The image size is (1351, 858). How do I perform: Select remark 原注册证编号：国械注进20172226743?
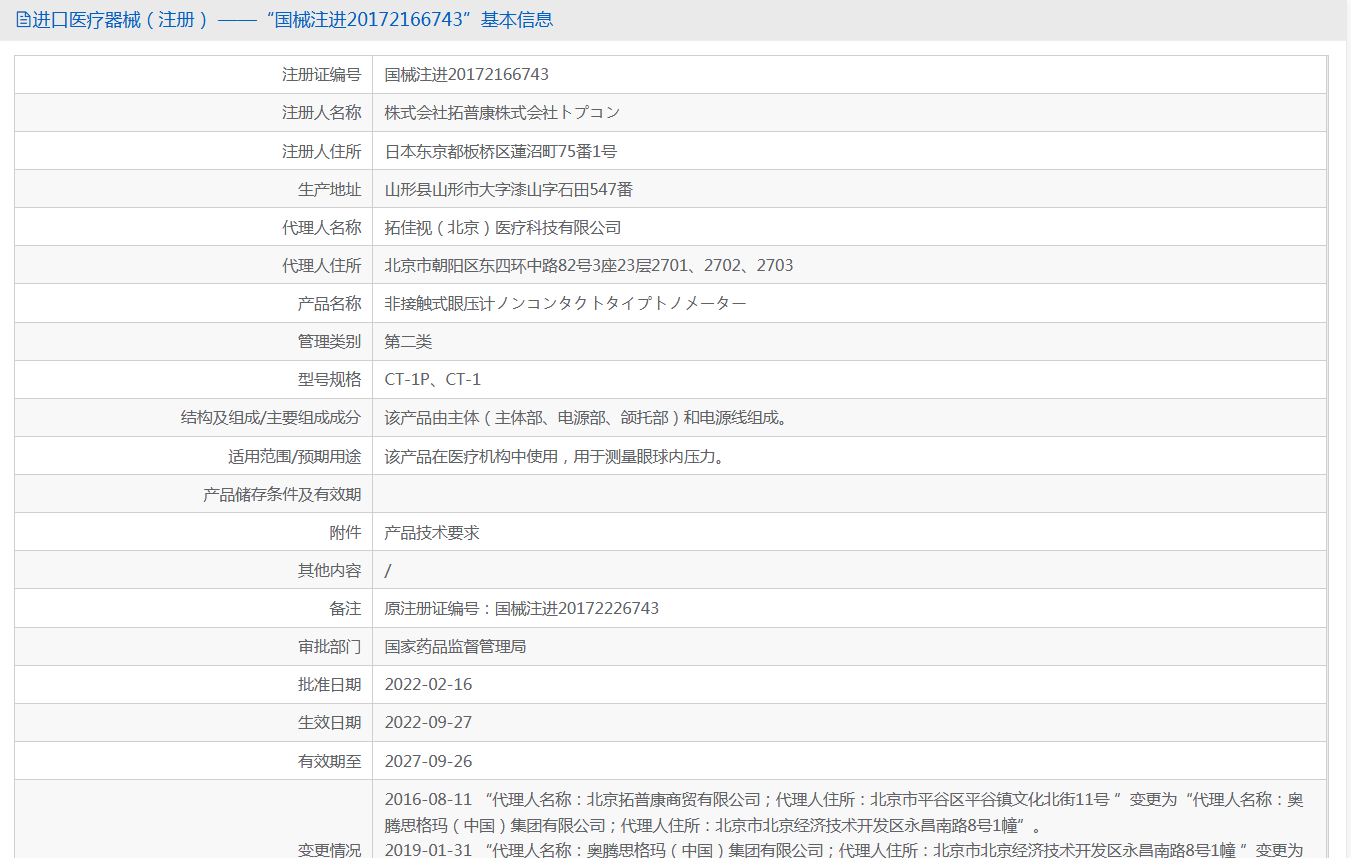pos(522,608)
